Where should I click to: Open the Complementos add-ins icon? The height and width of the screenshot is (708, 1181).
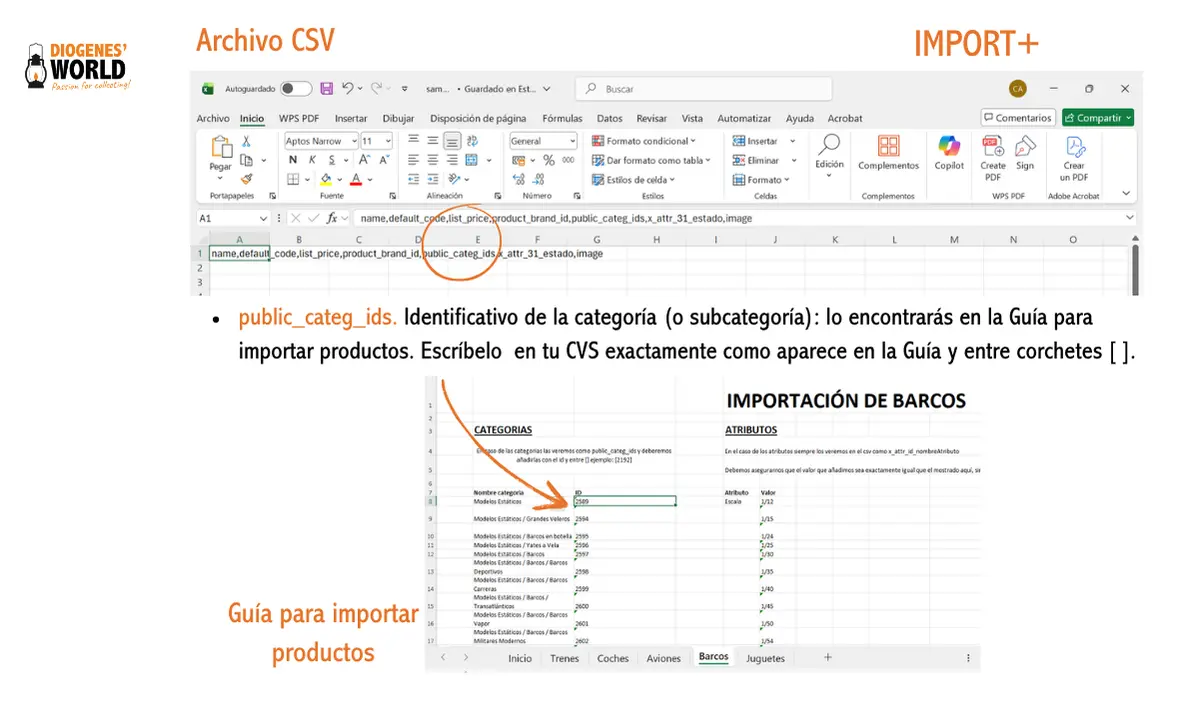(888, 153)
